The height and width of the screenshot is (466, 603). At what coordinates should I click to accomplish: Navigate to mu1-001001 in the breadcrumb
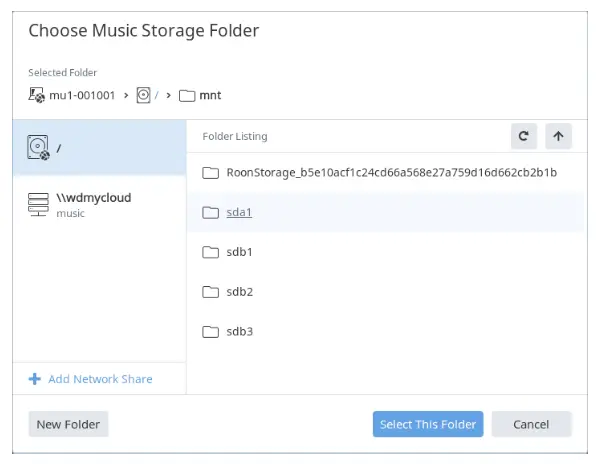[x=84, y=96]
